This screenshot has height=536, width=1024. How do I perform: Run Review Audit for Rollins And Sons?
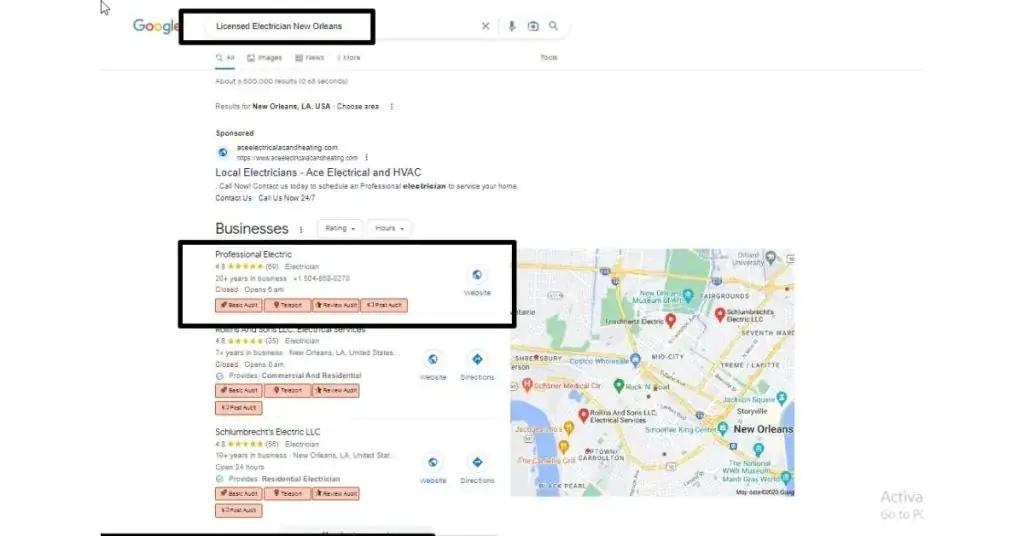click(x=336, y=390)
